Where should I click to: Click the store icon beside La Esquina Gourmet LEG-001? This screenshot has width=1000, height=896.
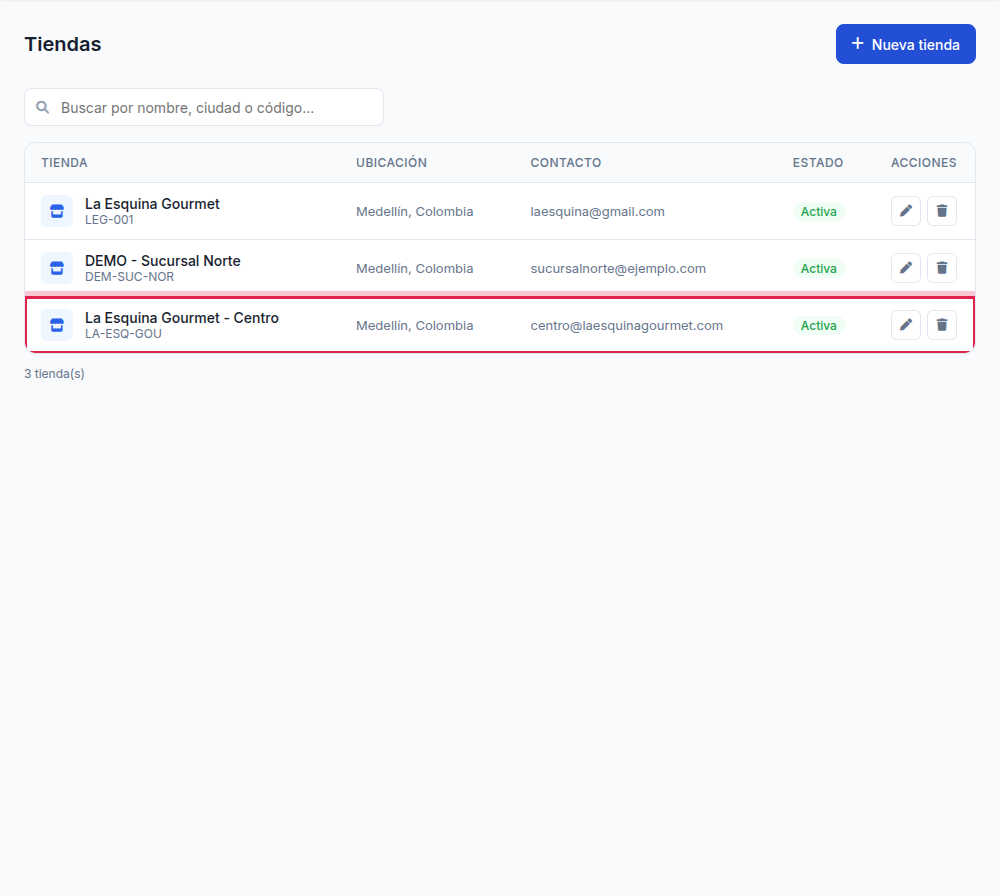tap(57, 211)
